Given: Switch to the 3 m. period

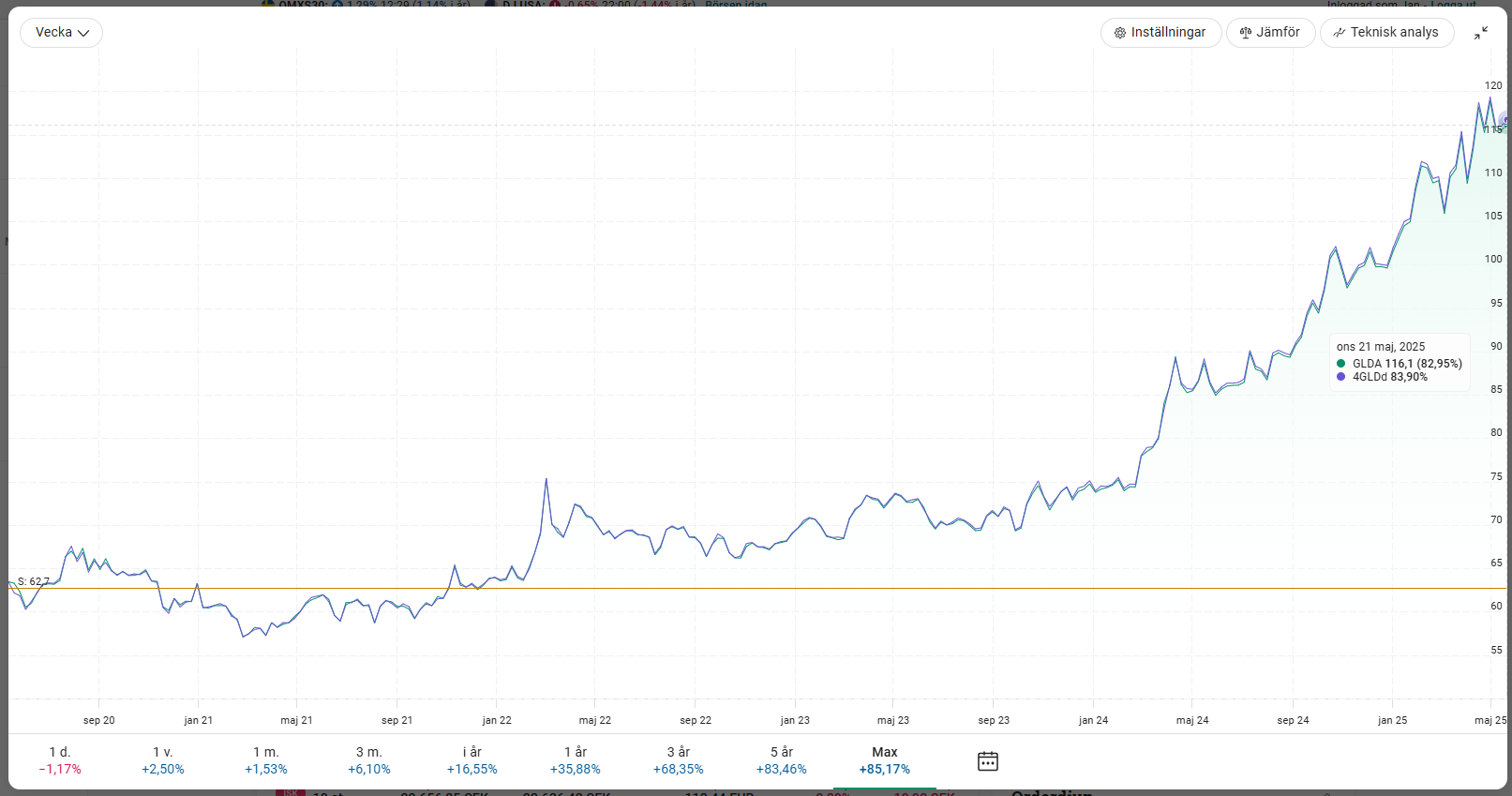Looking at the screenshot, I should point(369,760).
